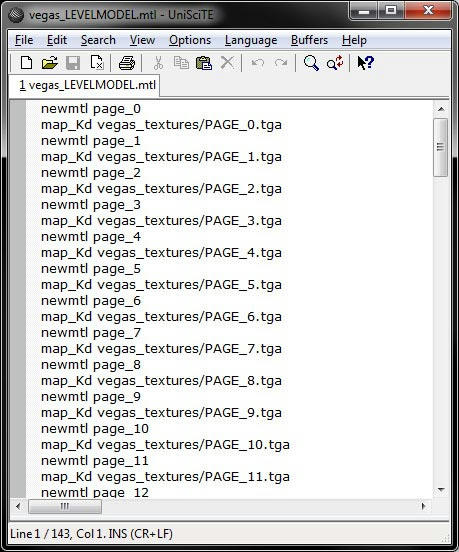
Task: Click the horizontal scrollbar right arrow
Action: coord(423,506)
